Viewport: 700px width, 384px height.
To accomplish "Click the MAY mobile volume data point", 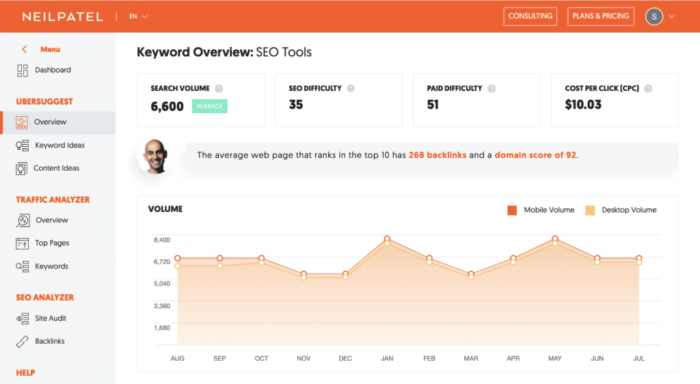I will coord(555,239).
